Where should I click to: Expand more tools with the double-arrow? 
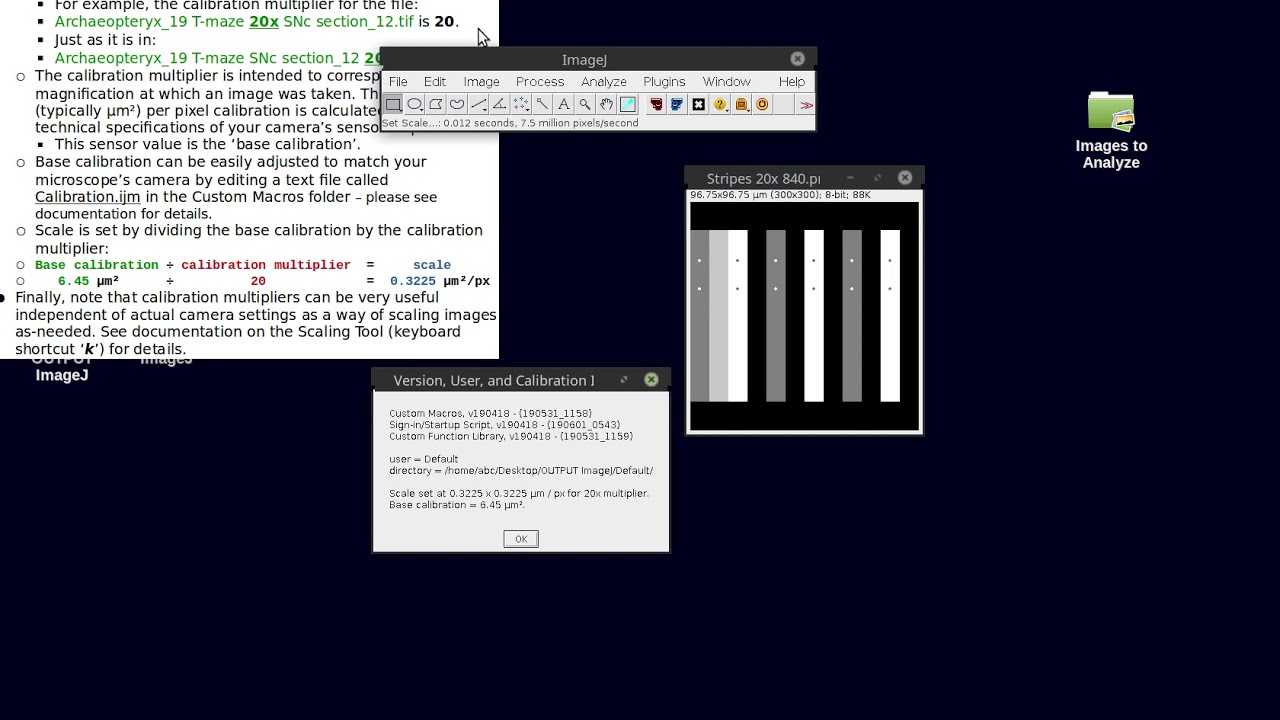point(806,104)
